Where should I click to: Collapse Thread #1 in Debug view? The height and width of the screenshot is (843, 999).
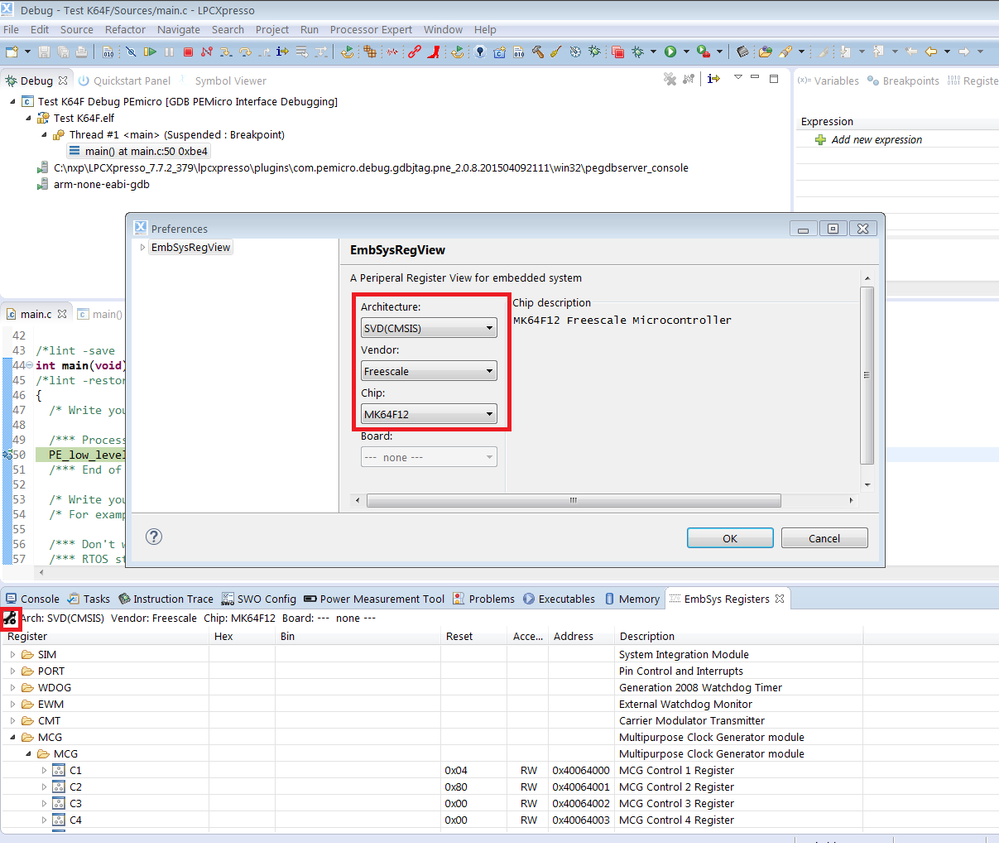(44, 134)
